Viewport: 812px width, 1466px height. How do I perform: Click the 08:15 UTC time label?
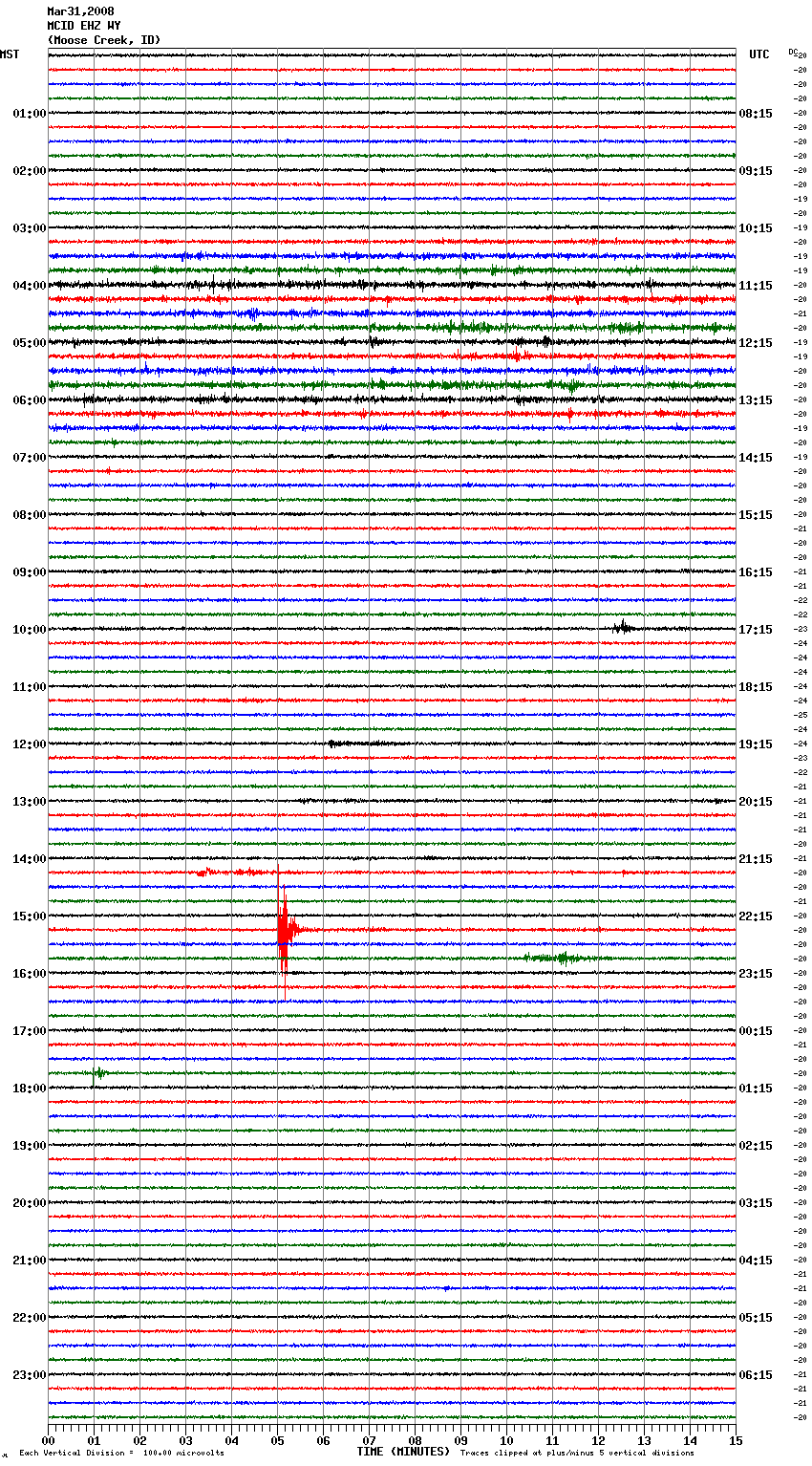point(756,114)
